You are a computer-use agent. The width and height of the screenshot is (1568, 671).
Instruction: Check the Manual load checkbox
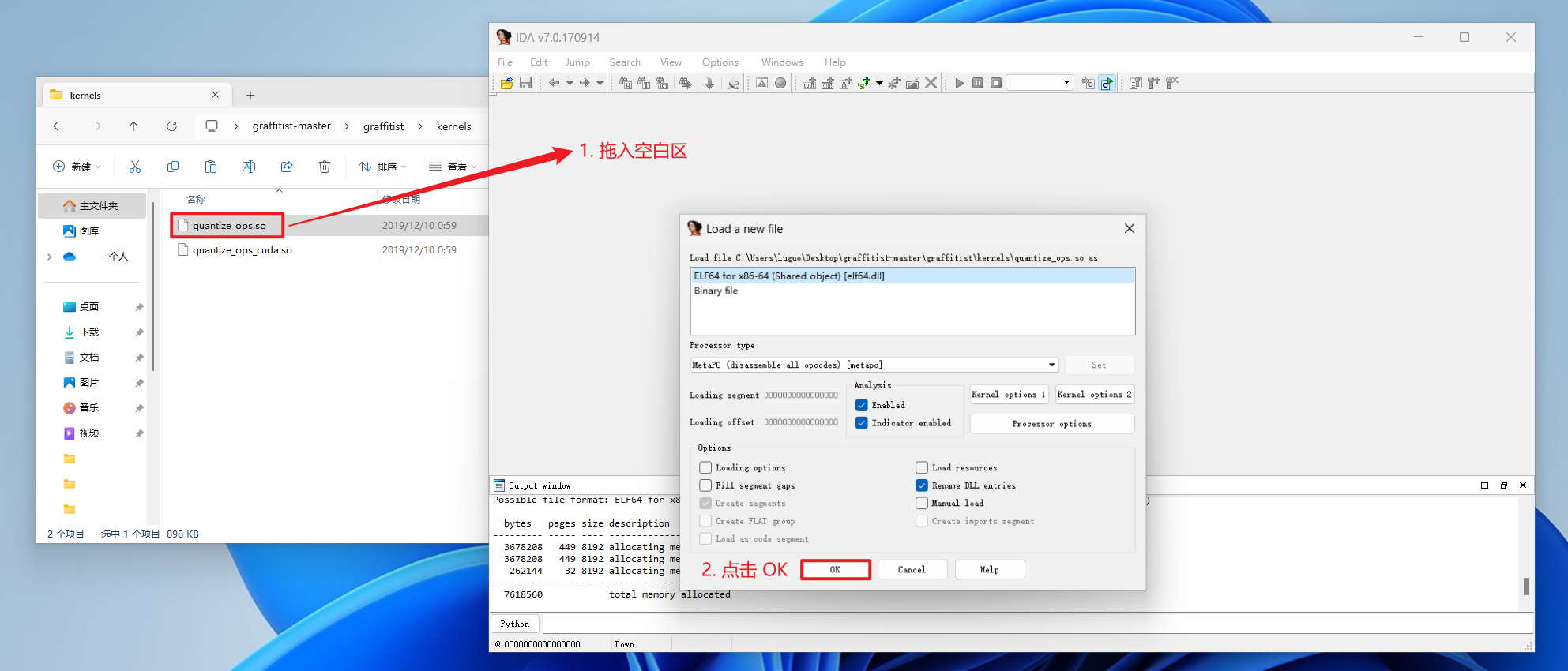pyautogui.click(x=922, y=503)
